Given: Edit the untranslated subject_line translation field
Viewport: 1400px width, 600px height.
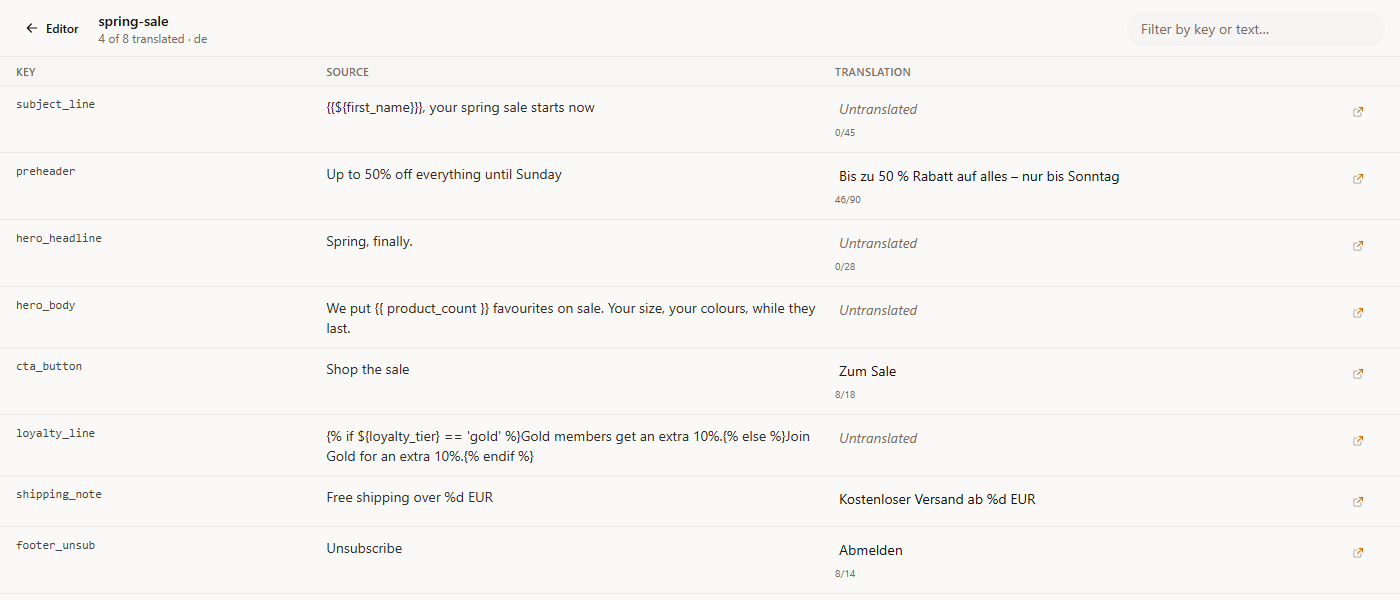Looking at the screenshot, I should coord(1085,109).
